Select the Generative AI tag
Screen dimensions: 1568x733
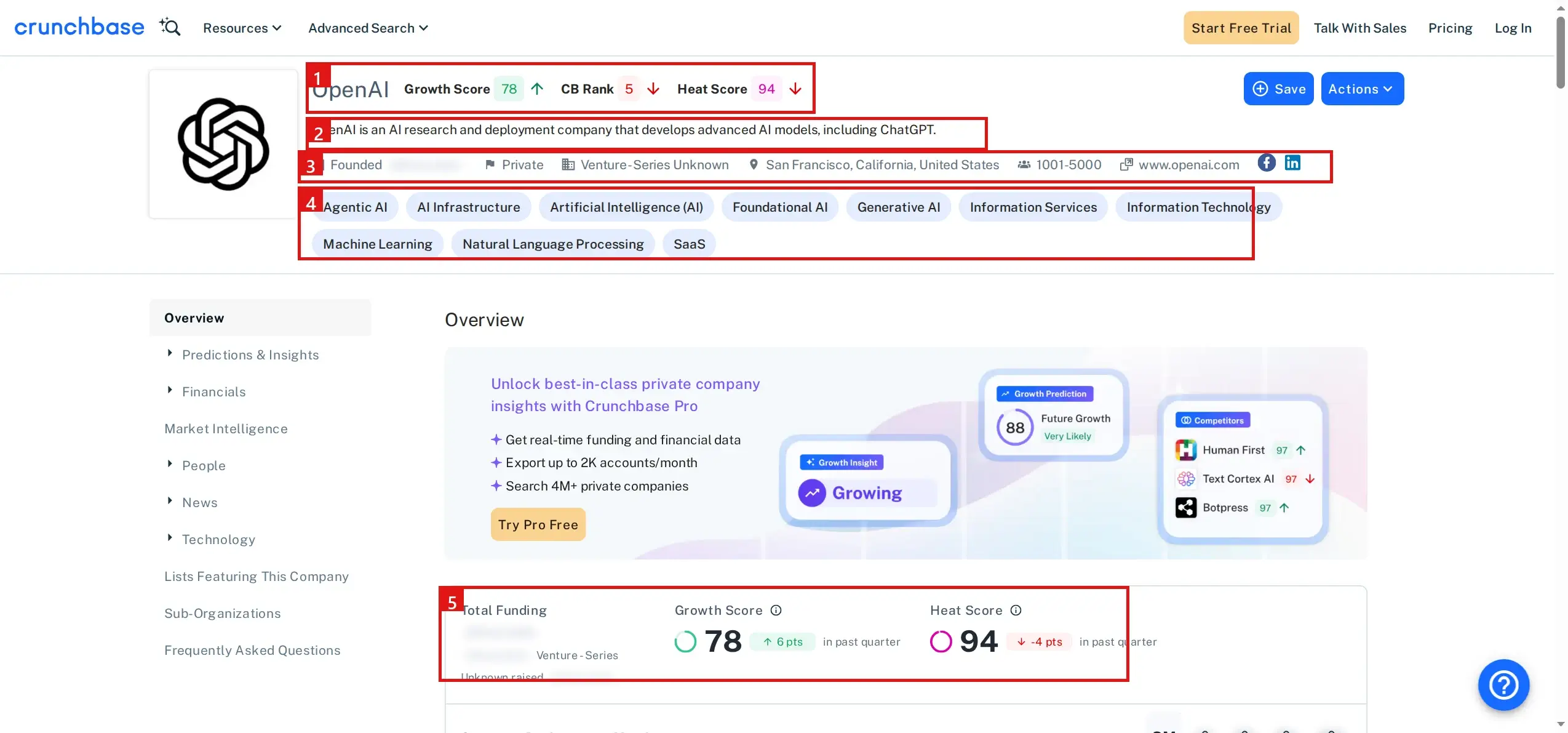pos(899,207)
